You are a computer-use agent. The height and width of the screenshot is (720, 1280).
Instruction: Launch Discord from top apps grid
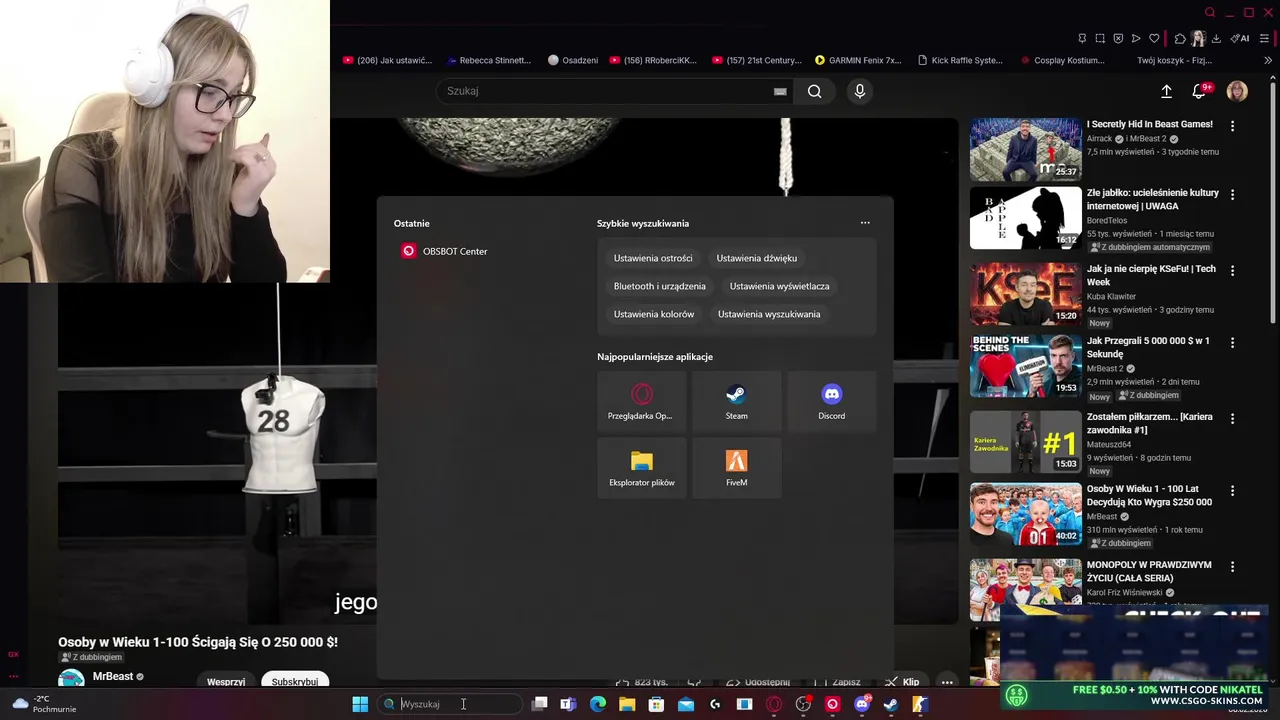[831, 401]
